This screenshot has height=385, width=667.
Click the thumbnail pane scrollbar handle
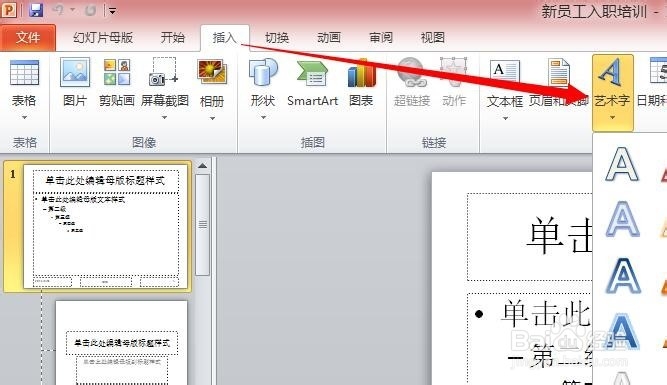pyautogui.click(x=202, y=224)
